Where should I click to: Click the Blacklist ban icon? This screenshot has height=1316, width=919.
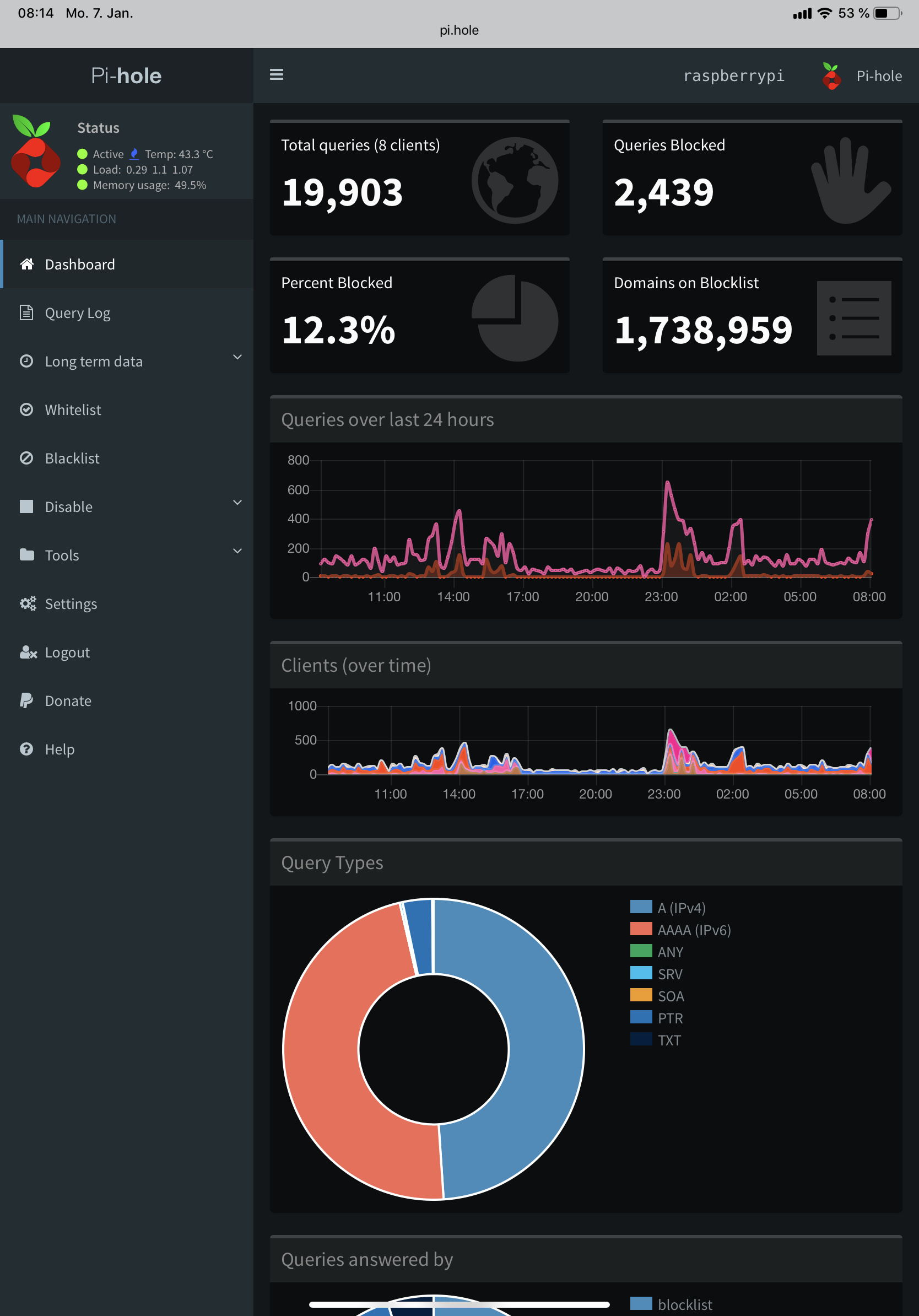tap(26, 457)
